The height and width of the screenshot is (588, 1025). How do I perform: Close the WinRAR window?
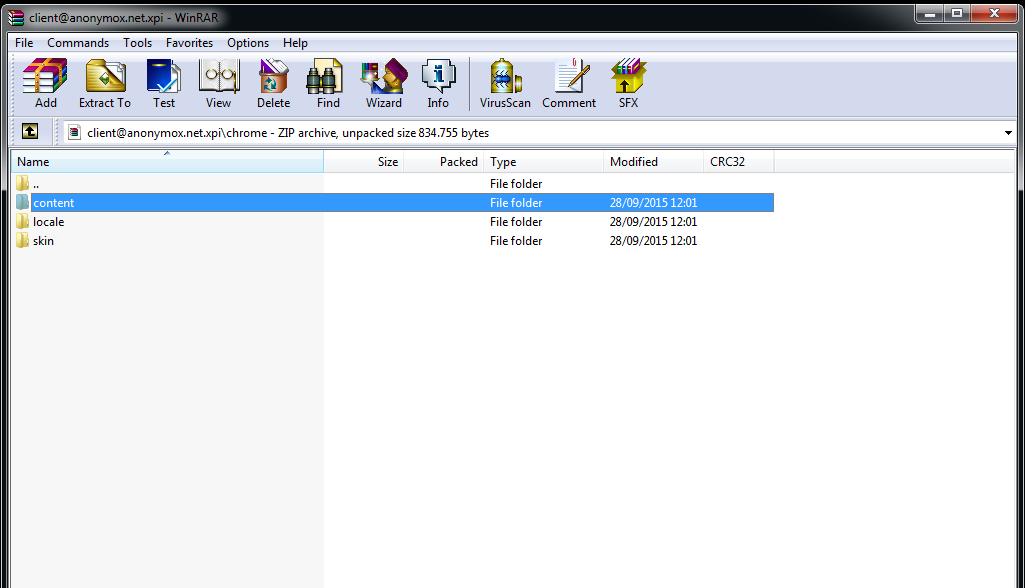(994, 13)
